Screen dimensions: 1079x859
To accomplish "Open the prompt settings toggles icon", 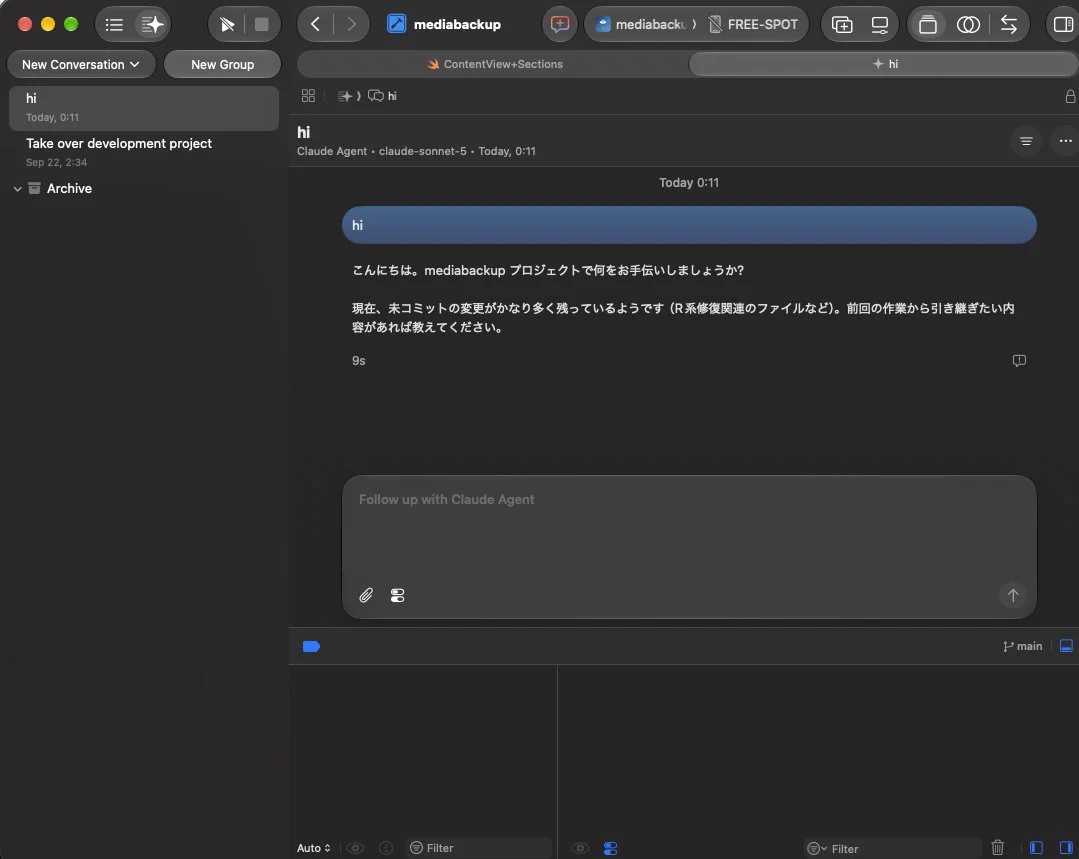I will (x=398, y=595).
